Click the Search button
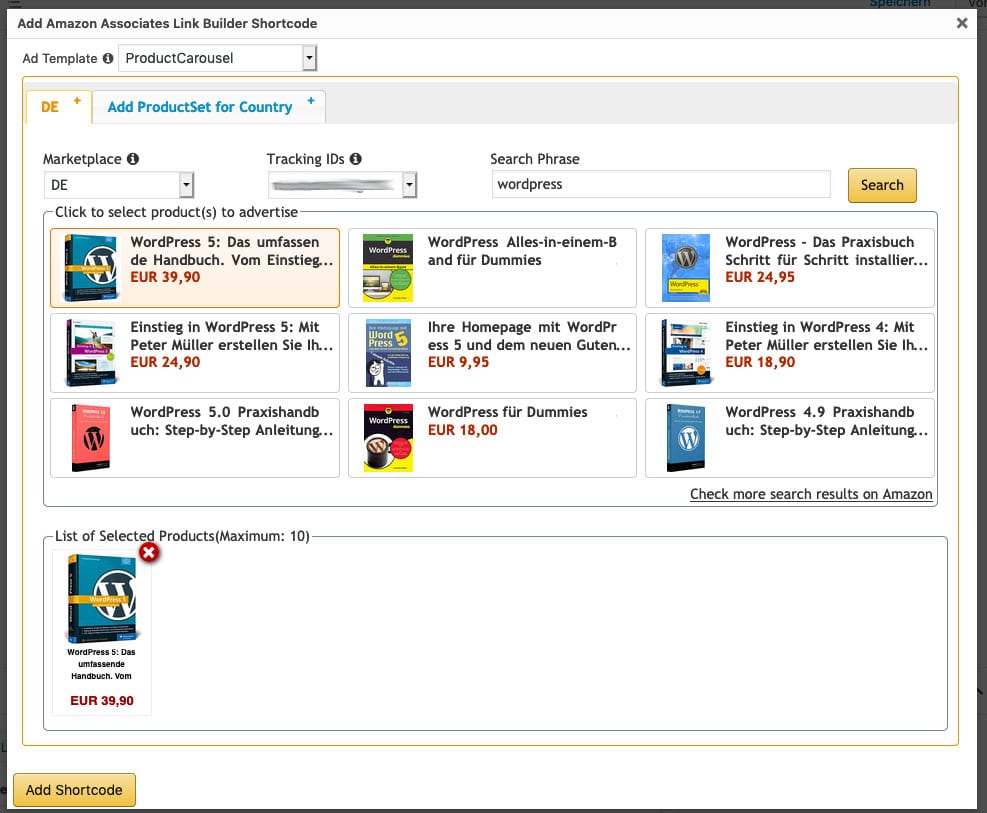 (x=882, y=185)
